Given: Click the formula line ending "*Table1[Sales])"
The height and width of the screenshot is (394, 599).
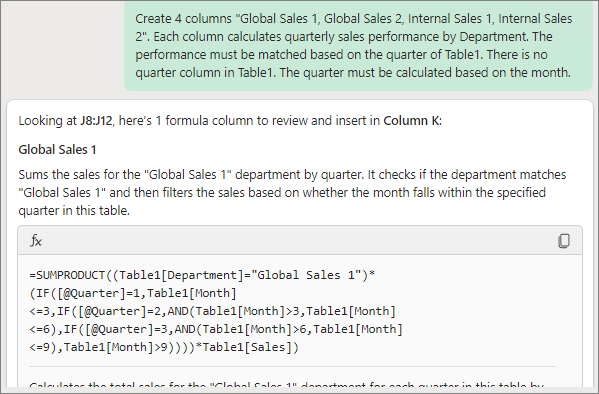Looking at the screenshot, I should [164, 347].
